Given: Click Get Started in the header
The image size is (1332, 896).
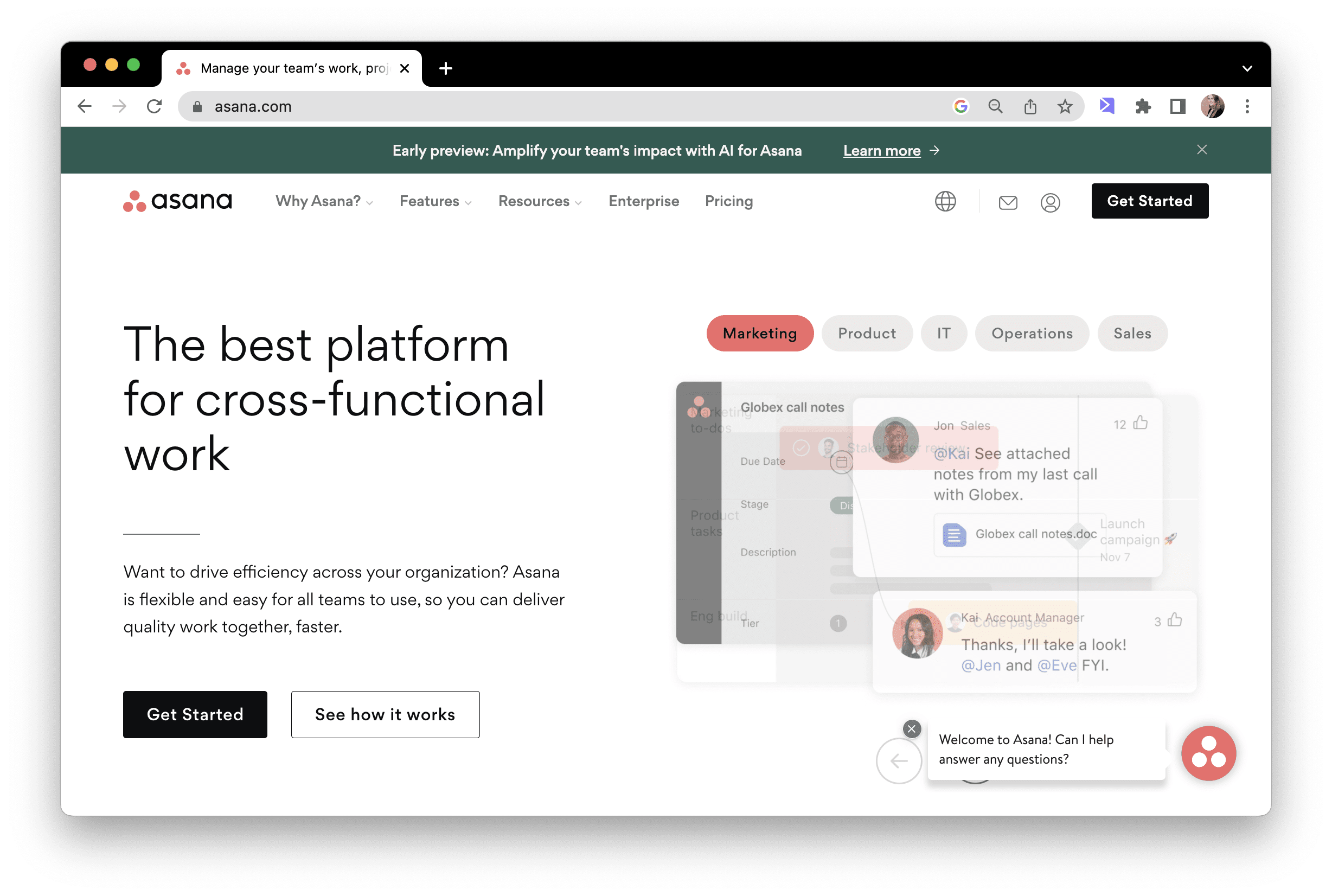Looking at the screenshot, I should pyautogui.click(x=1150, y=201).
